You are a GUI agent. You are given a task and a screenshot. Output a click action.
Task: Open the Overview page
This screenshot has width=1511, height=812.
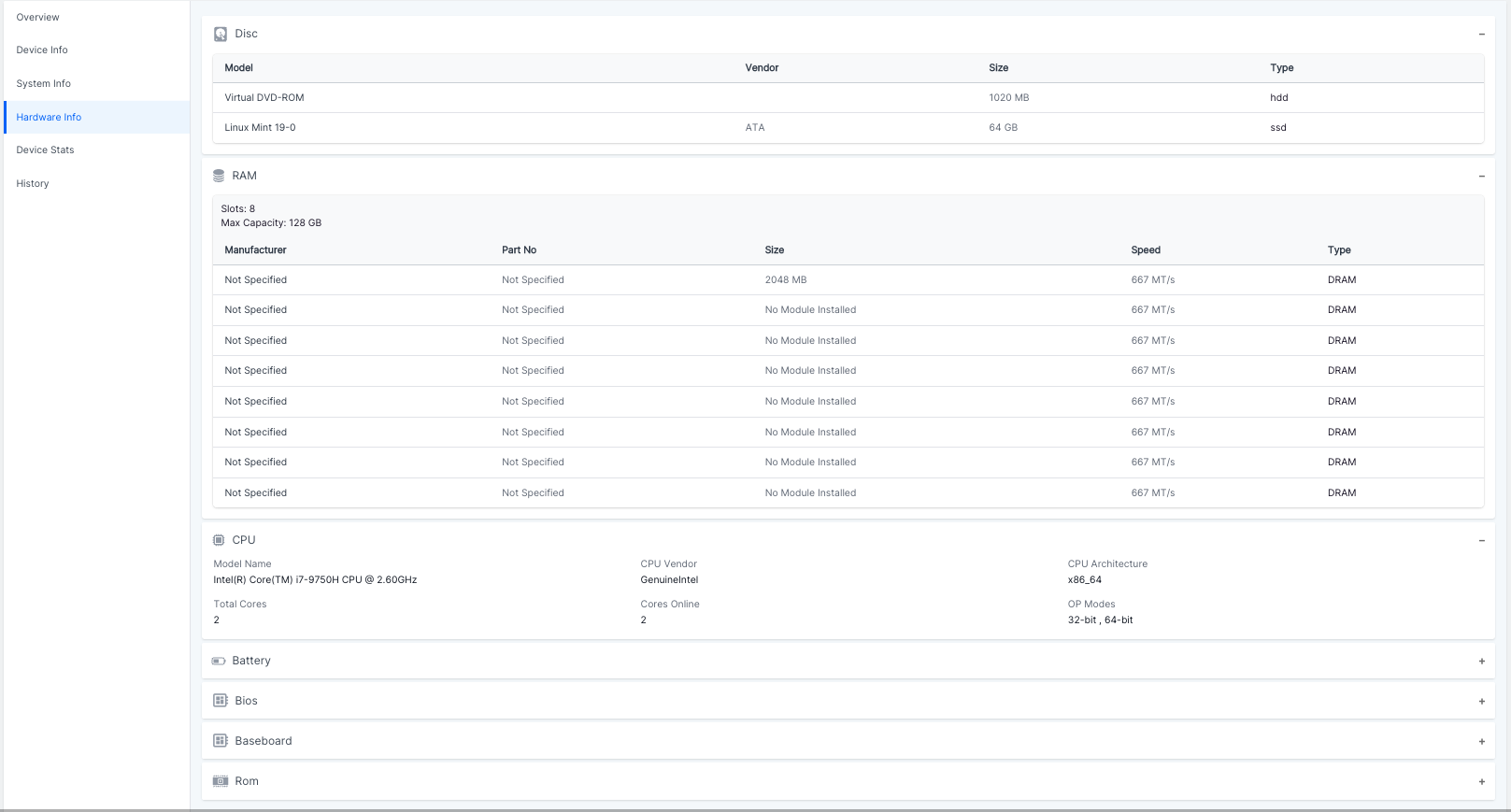point(38,18)
